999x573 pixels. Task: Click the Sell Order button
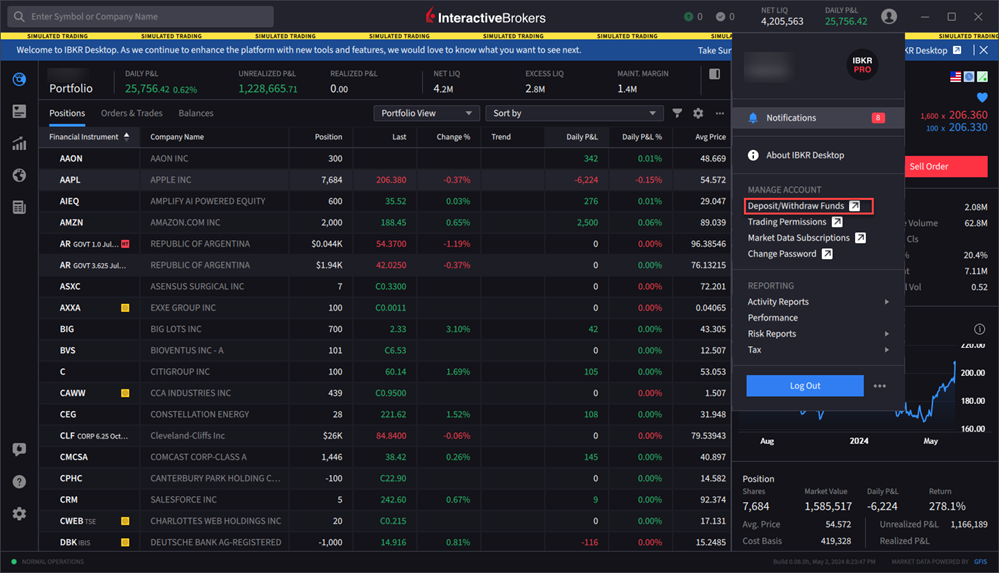946,166
